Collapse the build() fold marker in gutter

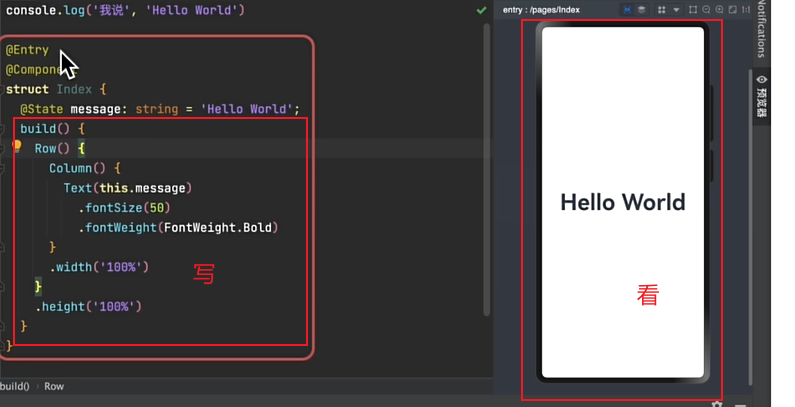pyautogui.click(x=2, y=129)
